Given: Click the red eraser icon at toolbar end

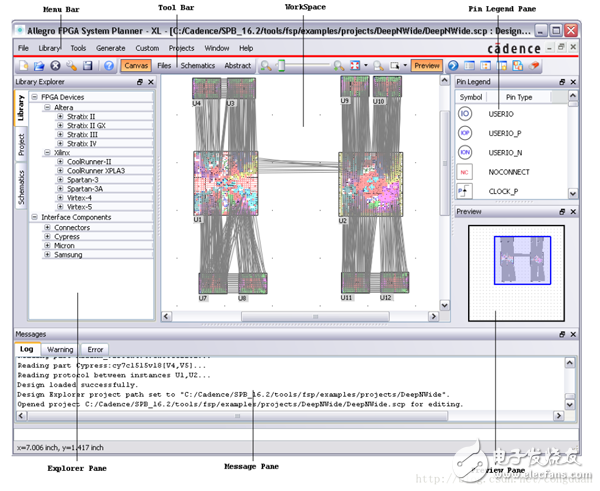Looking at the screenshot, I should pyautogui.click(x=535, y=65).
